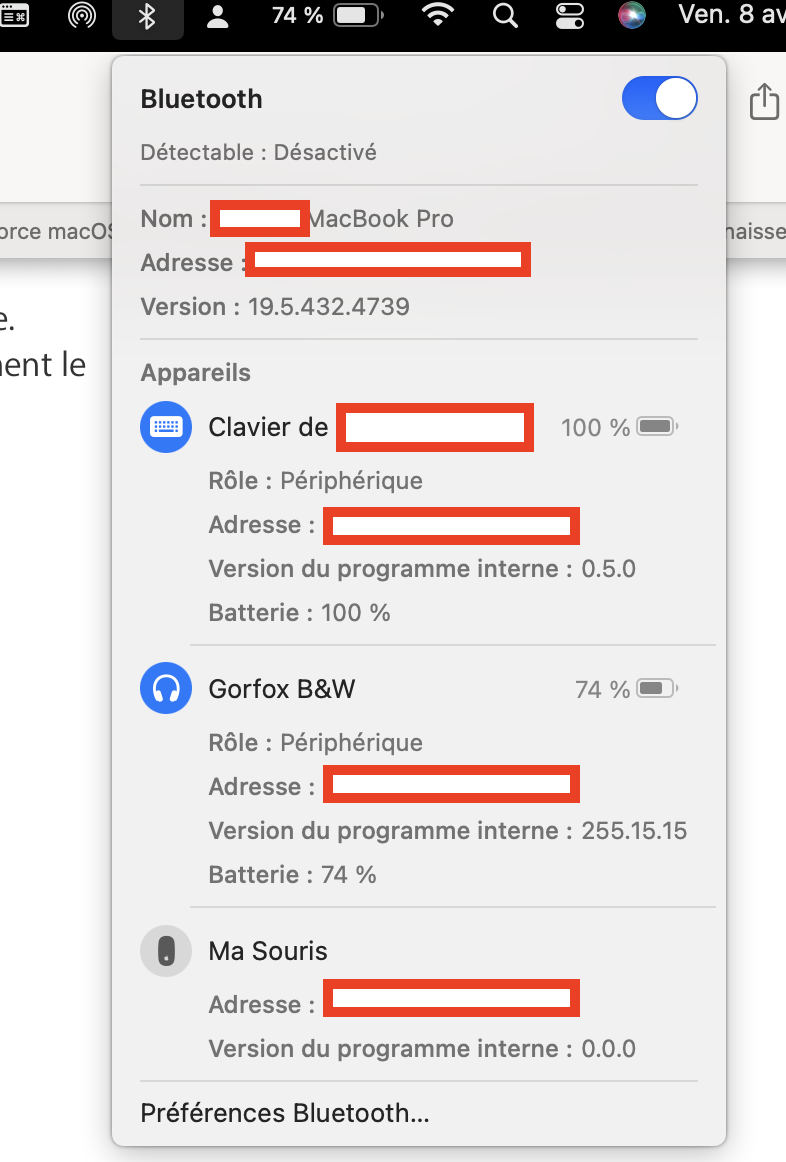This screenshot has width=786, height=1162.
Task: Click the Bluetooth icon in the menu bar
Action: (x=147, y=16)
